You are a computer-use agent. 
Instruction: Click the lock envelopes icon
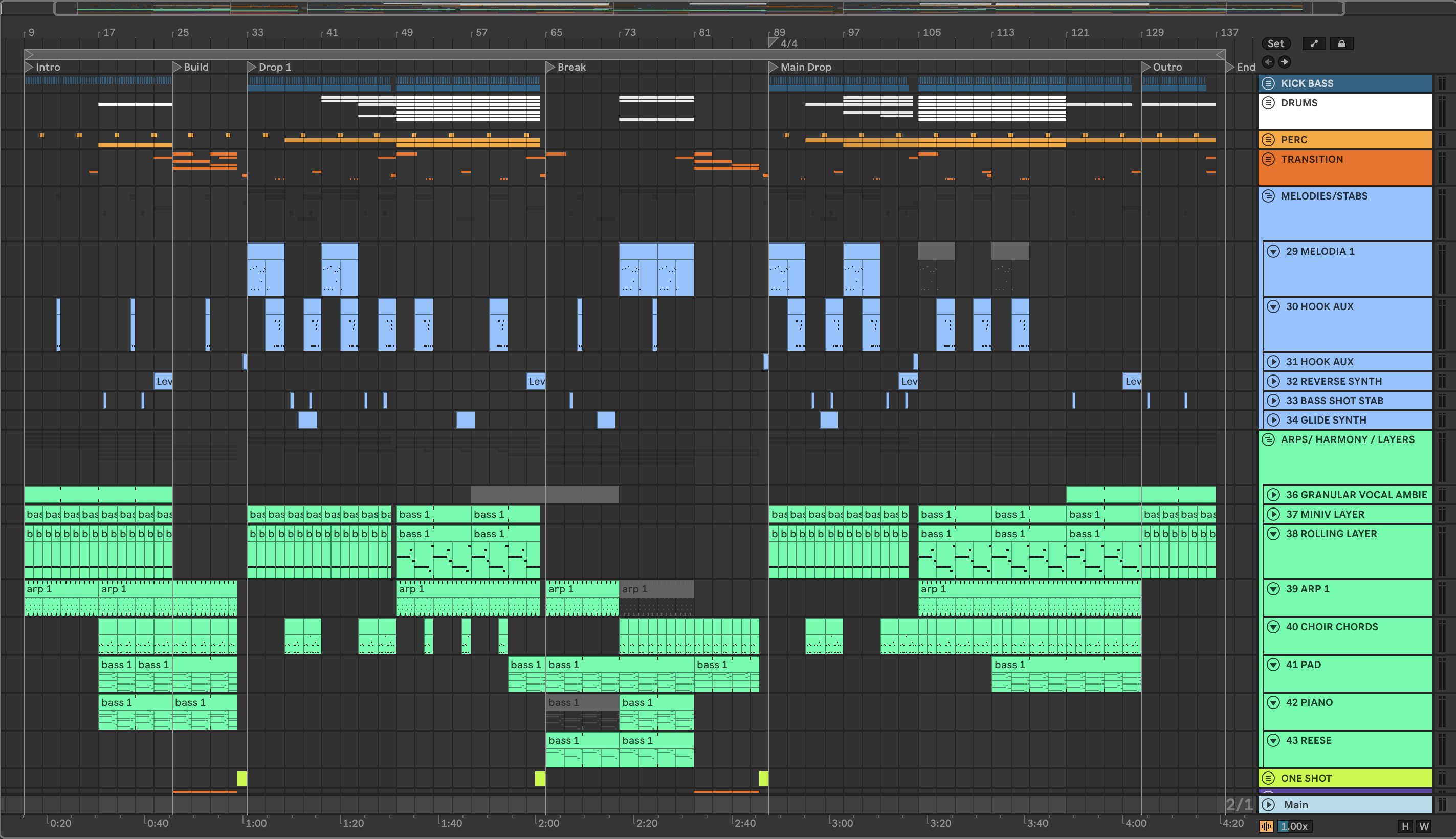1341,44
